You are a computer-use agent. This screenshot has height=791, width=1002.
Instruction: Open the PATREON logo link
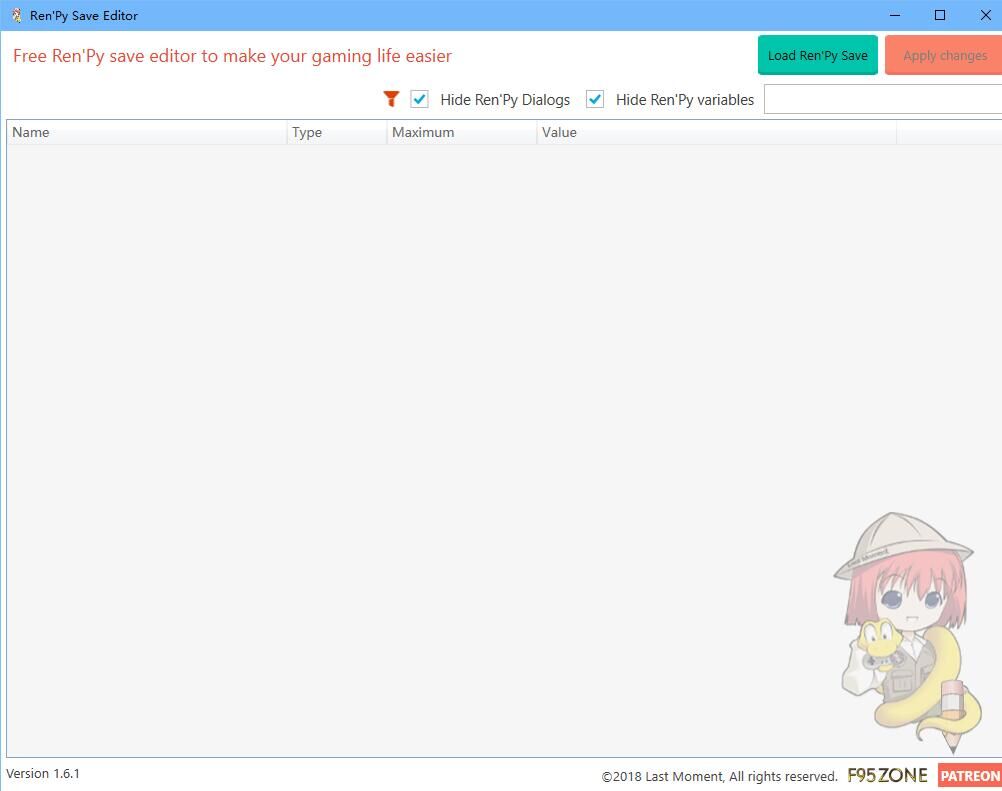coord(969,775)
